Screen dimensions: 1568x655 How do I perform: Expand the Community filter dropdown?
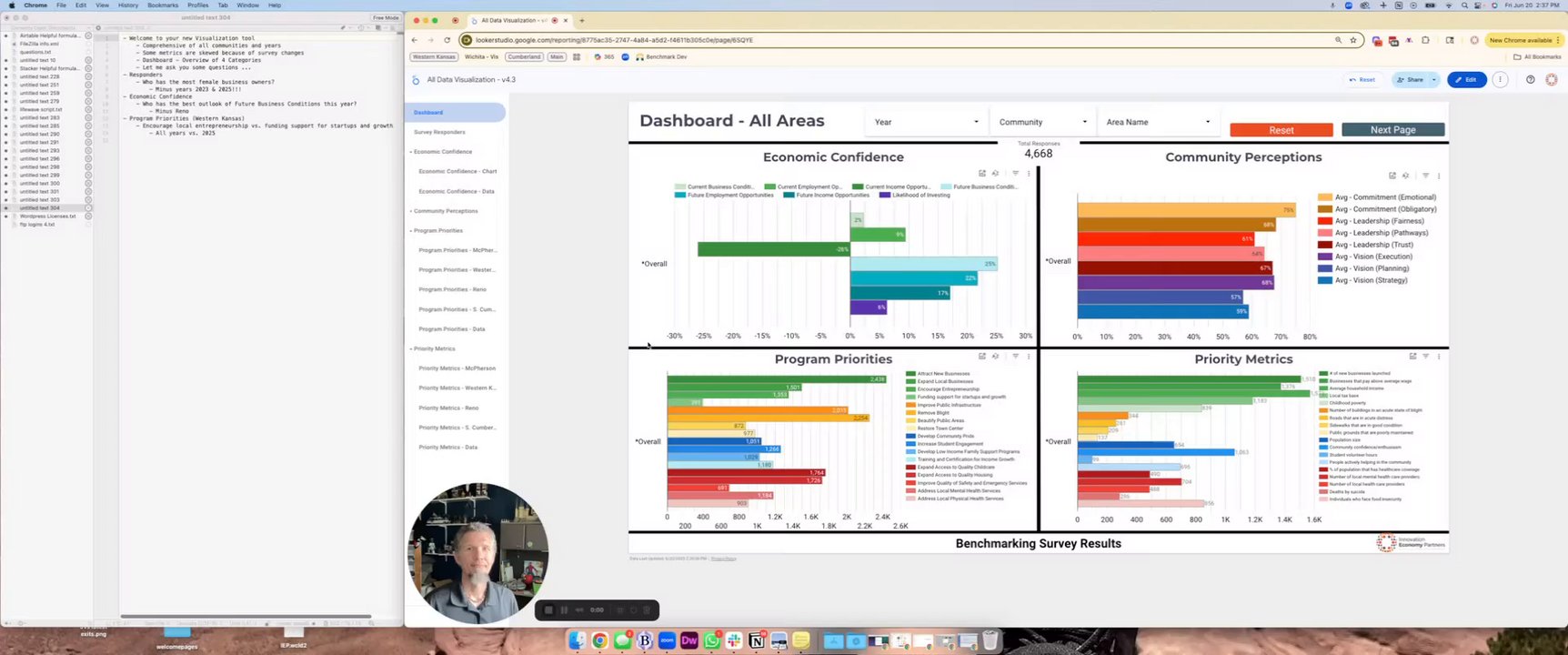click(1042, 122)
